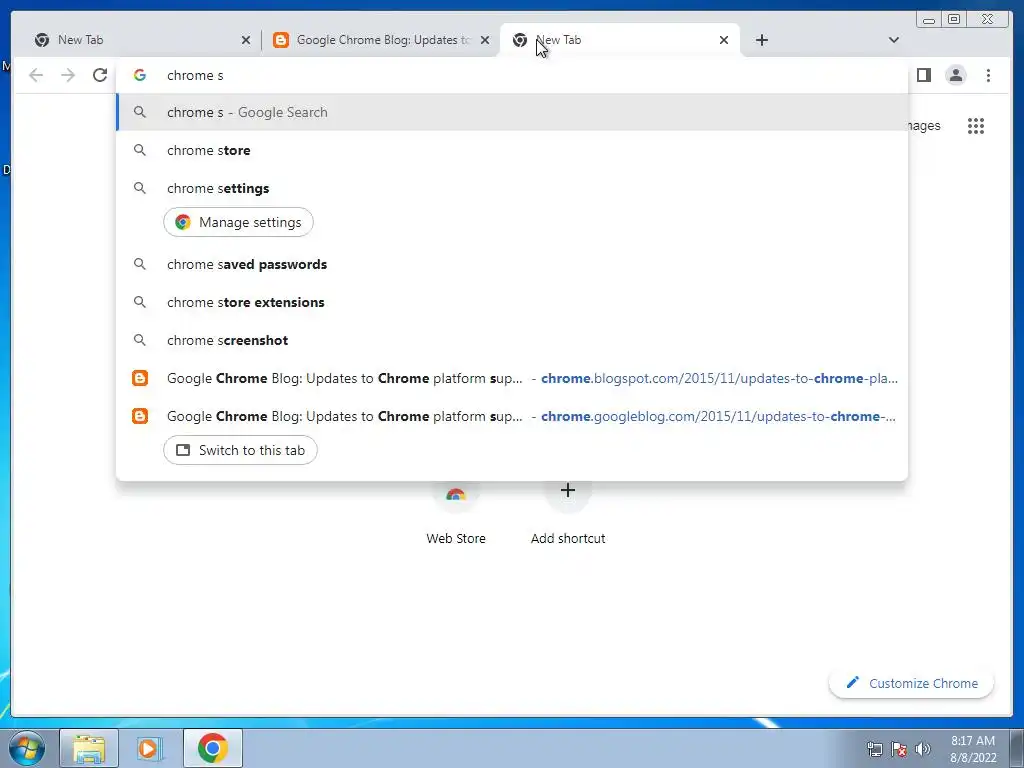Choose the 'chrome settings' suggestion

(512, 188)
